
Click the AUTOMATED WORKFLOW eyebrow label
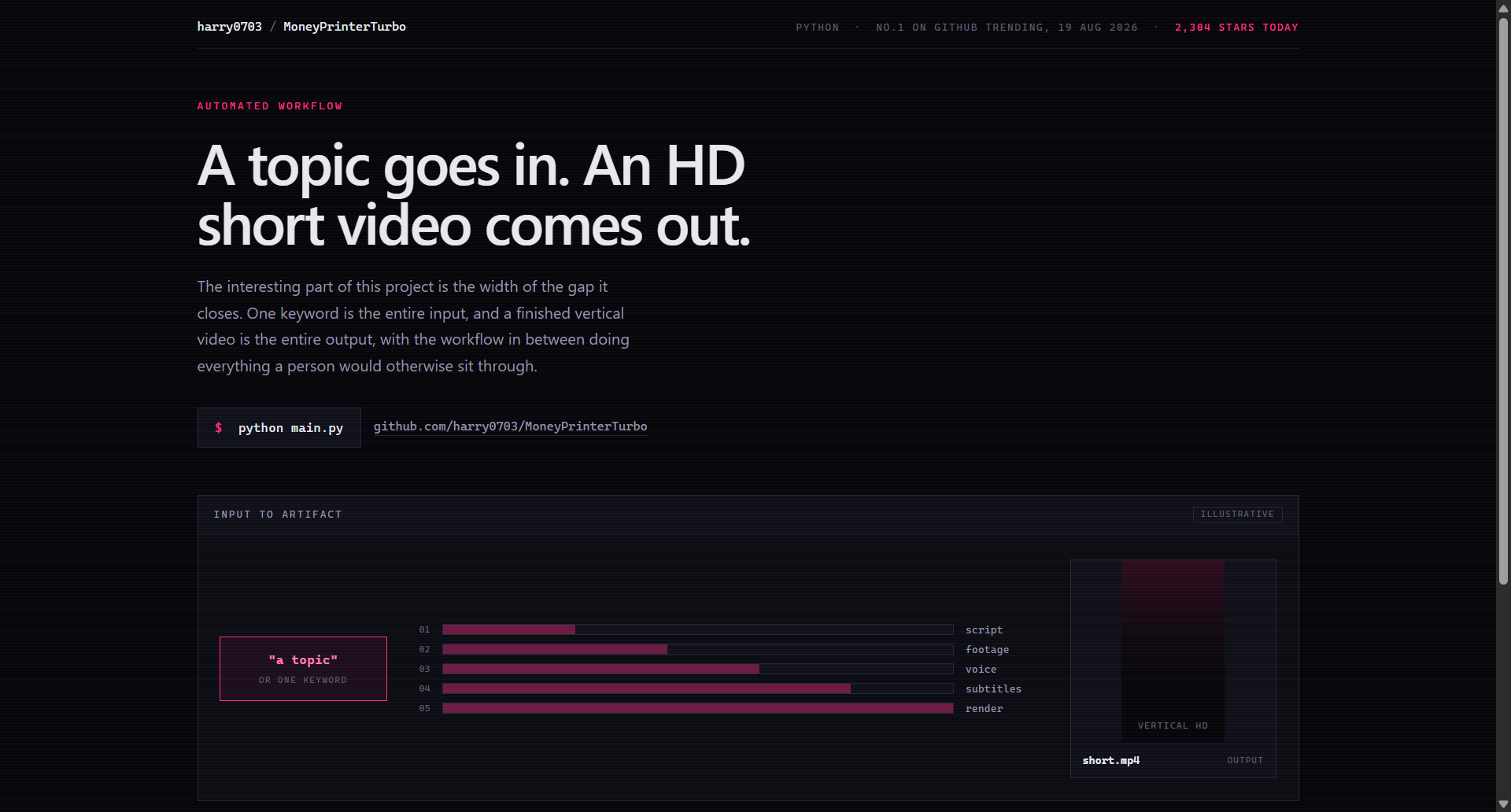270,106
